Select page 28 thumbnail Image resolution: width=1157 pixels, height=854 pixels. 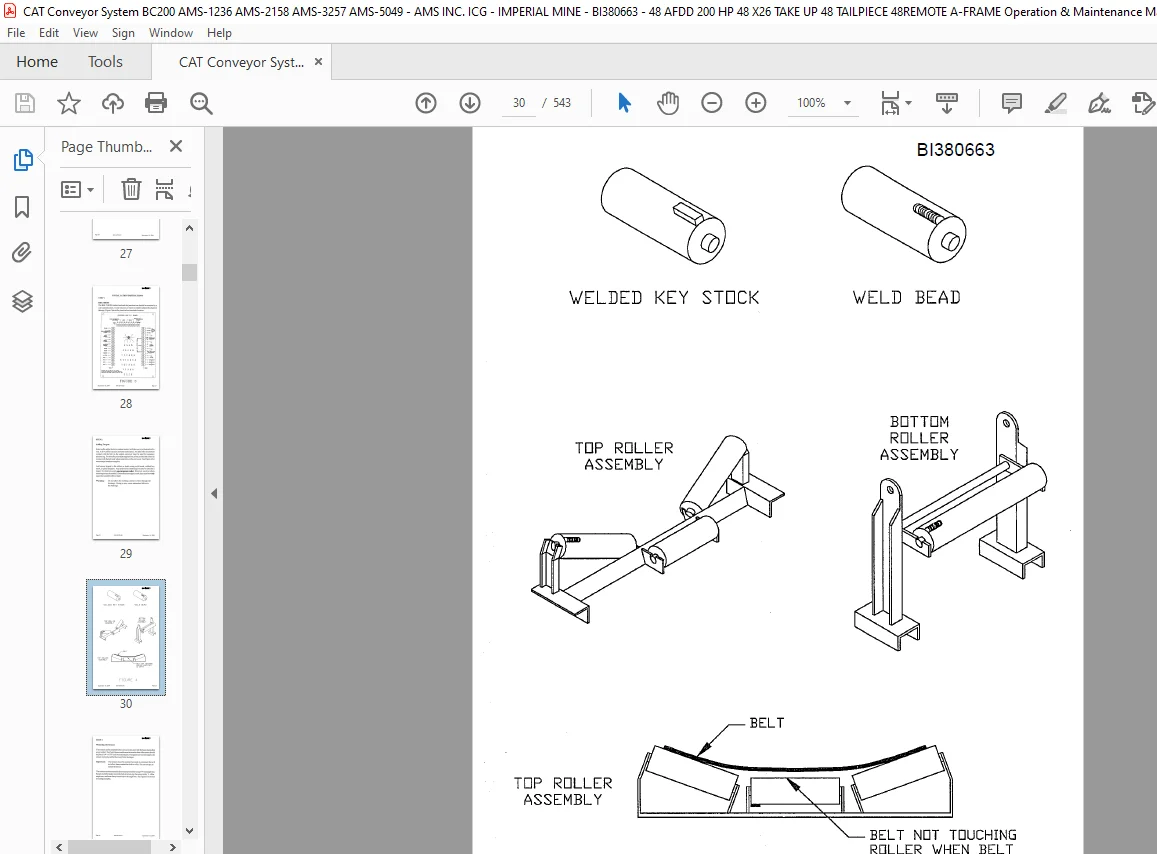point(126,338)
